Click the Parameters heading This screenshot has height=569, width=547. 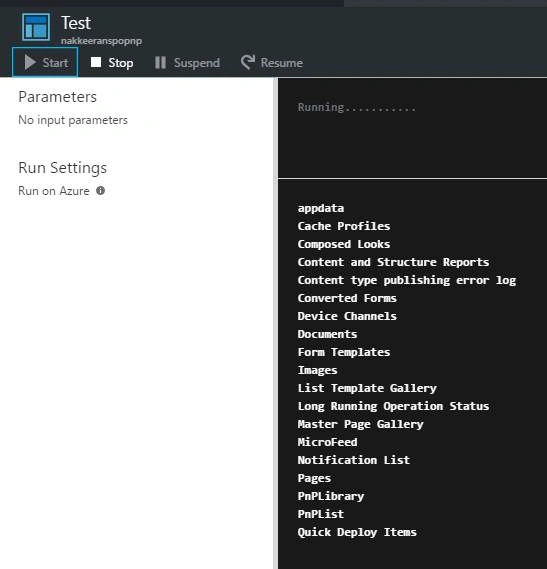57,97
